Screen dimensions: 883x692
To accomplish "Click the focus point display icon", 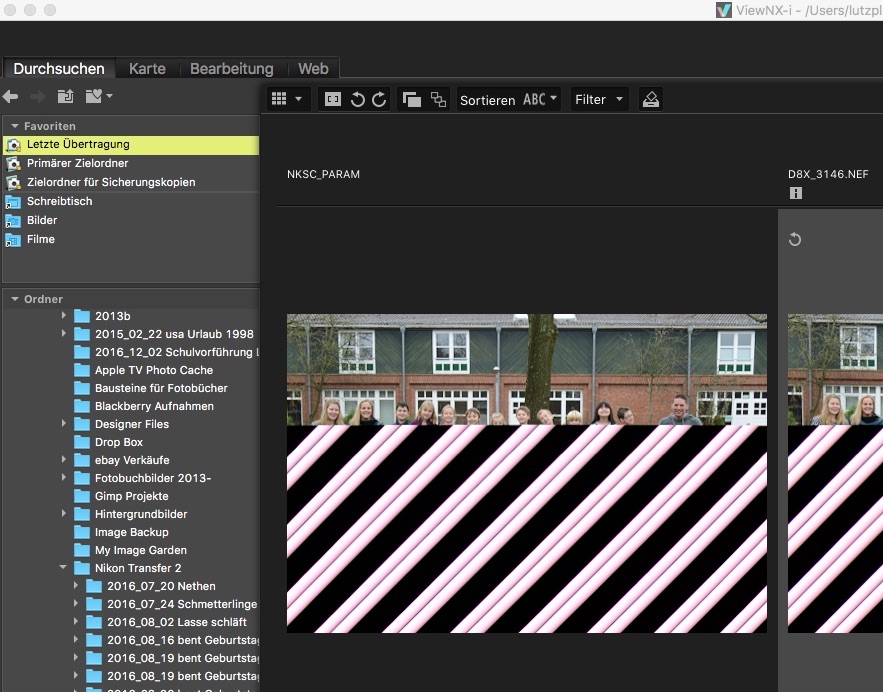I will pos(333,100).
